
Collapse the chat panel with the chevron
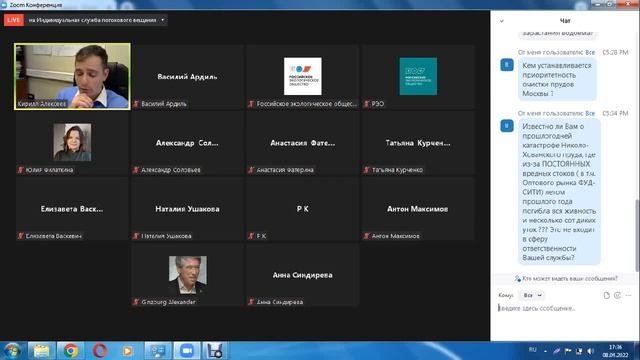[502, 21]
